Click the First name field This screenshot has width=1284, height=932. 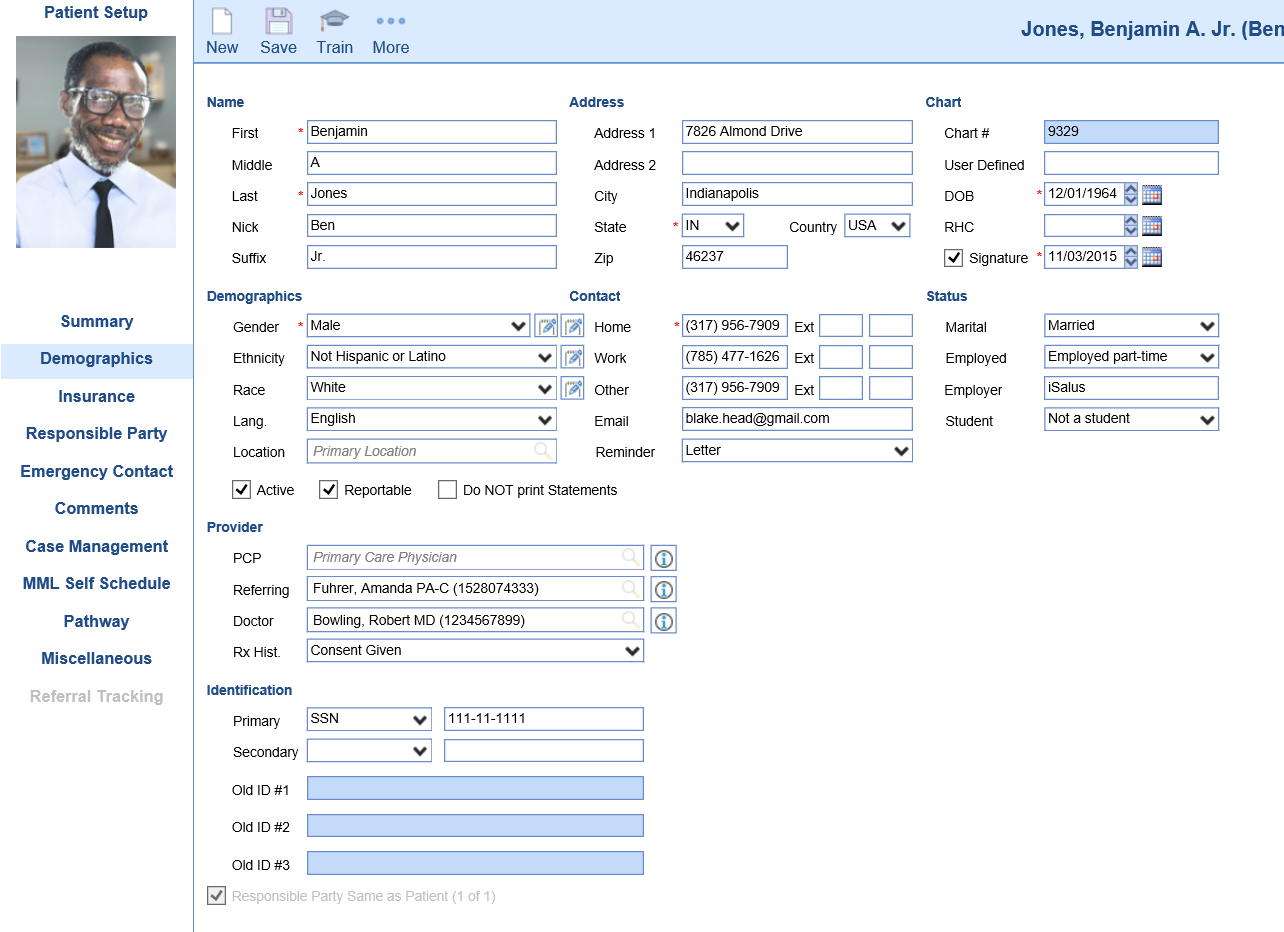point(432,132)
